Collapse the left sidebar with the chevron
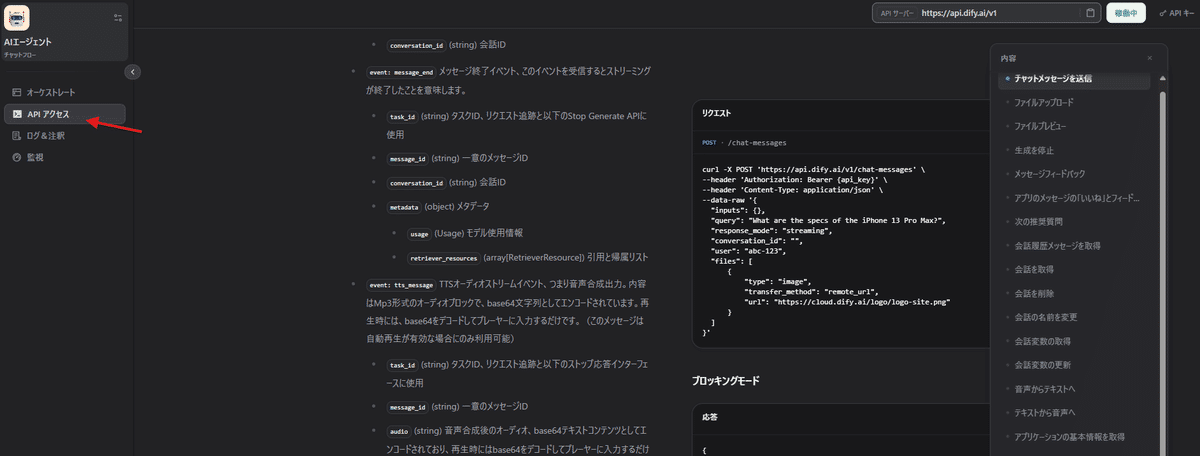 [x=133, y=72]
